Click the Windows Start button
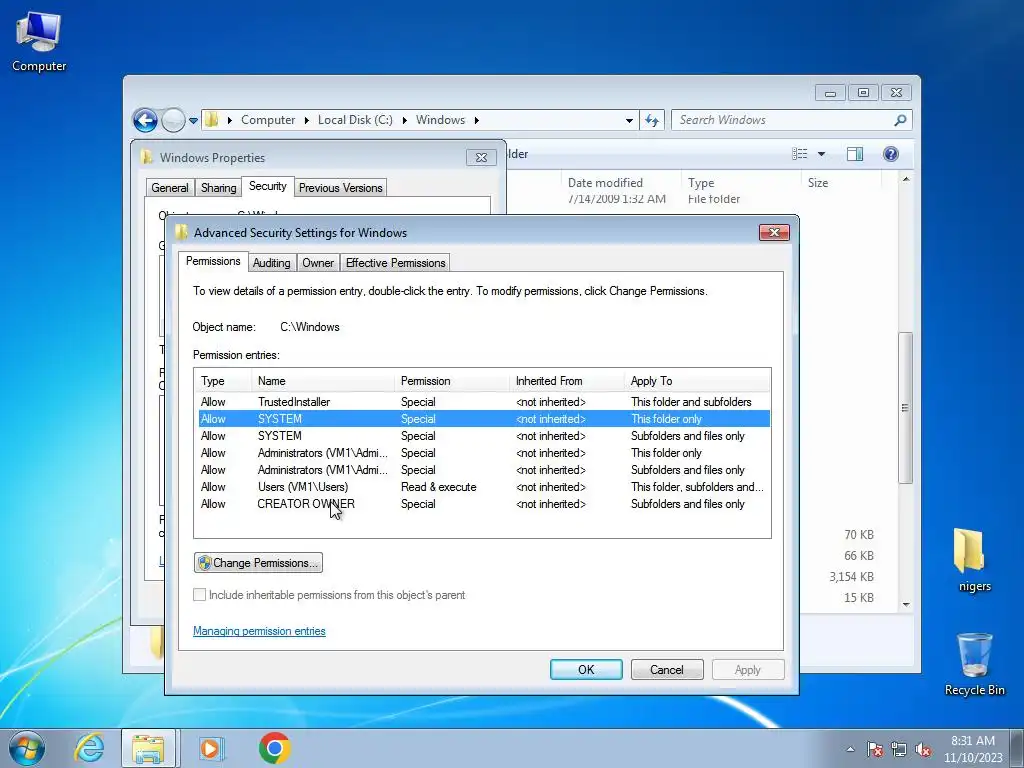1024x768 pixels. (27, 748)
